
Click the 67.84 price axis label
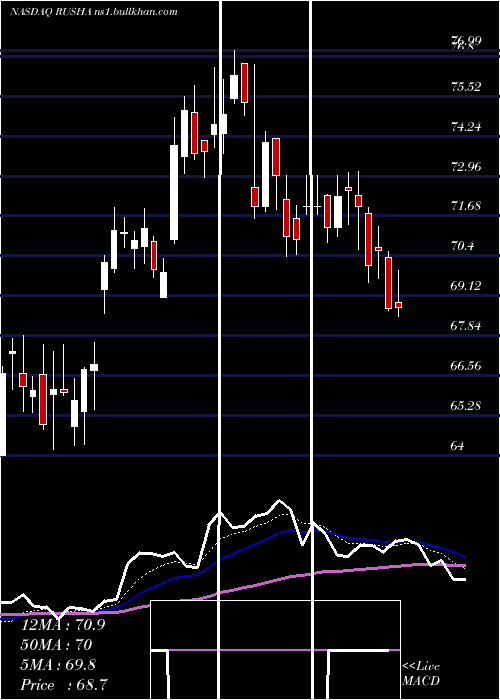click(467, 326)
